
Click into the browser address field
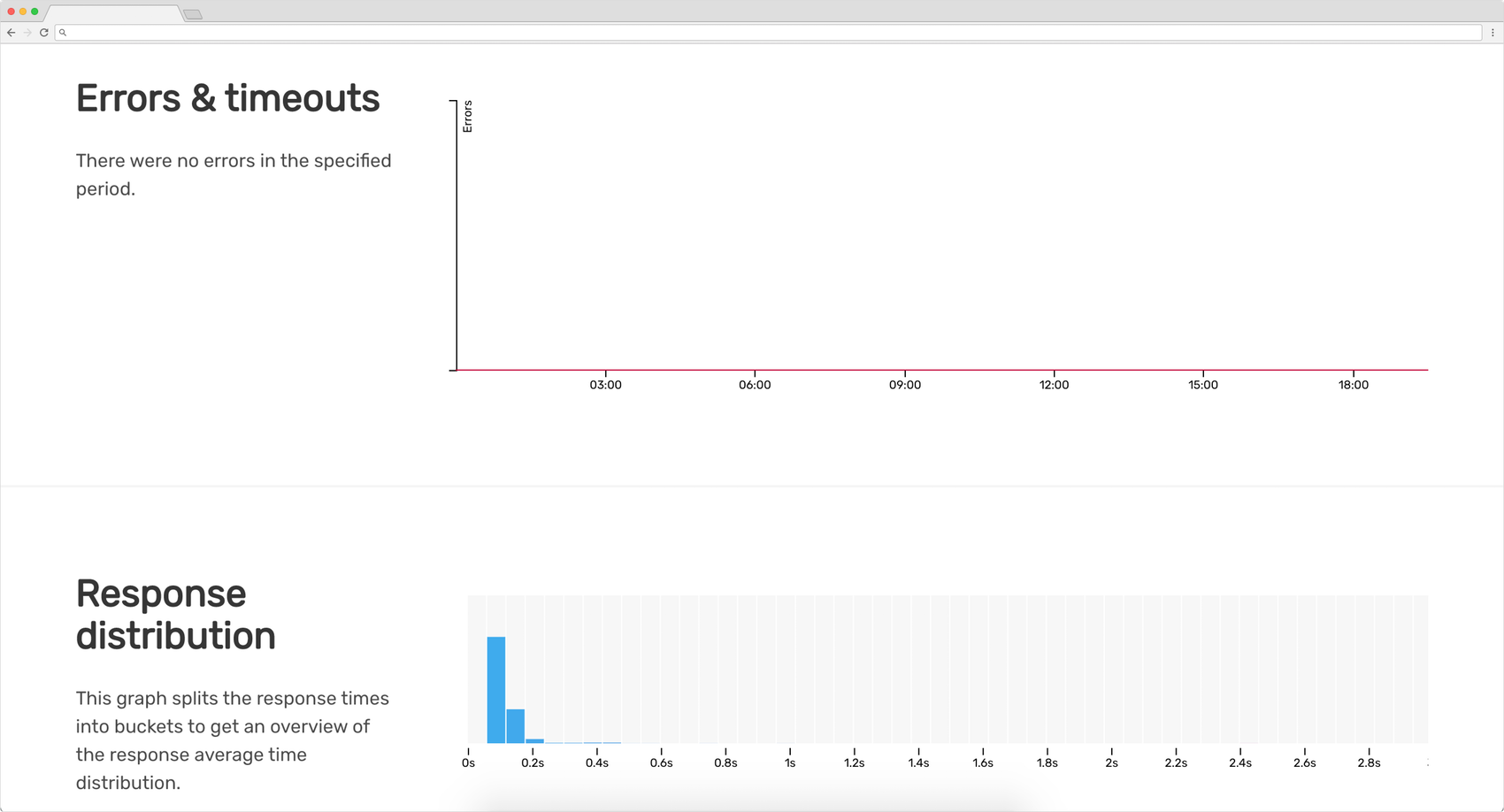pyautogui.click(x=768, y=33)
